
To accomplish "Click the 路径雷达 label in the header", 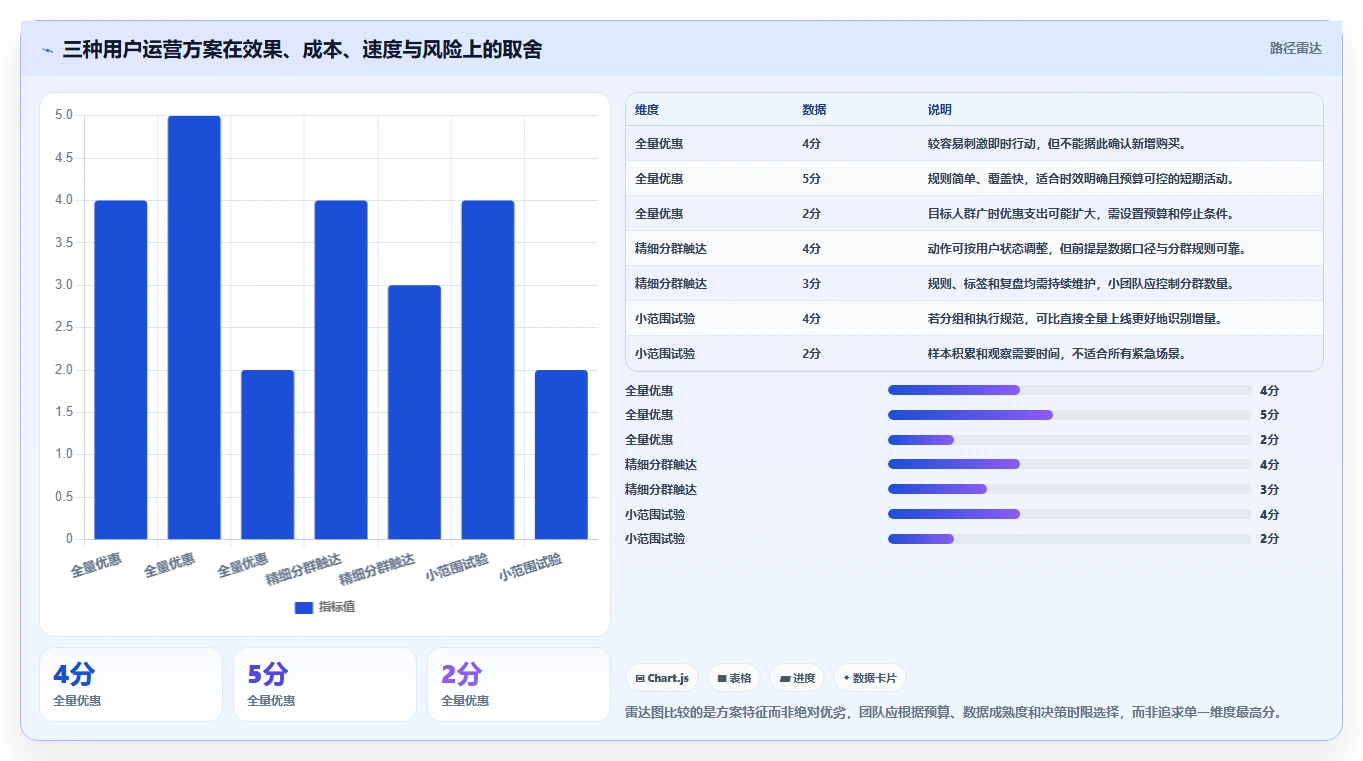I will [x=1295, y=48].
